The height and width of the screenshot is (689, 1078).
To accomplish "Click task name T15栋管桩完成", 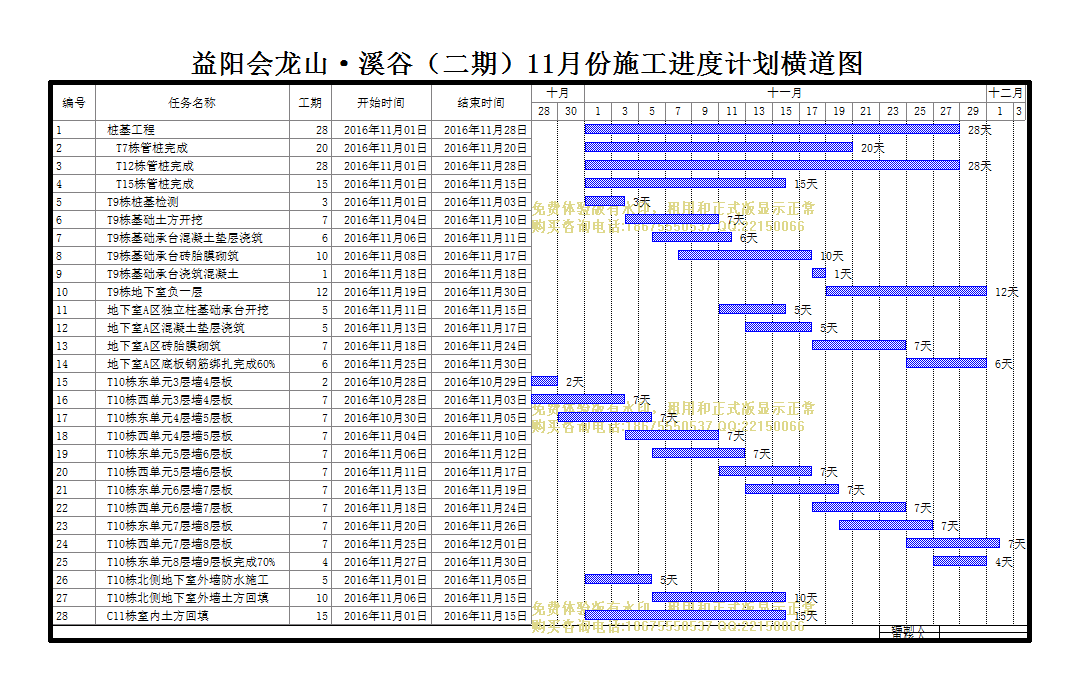I will click(x=155, y=184).
